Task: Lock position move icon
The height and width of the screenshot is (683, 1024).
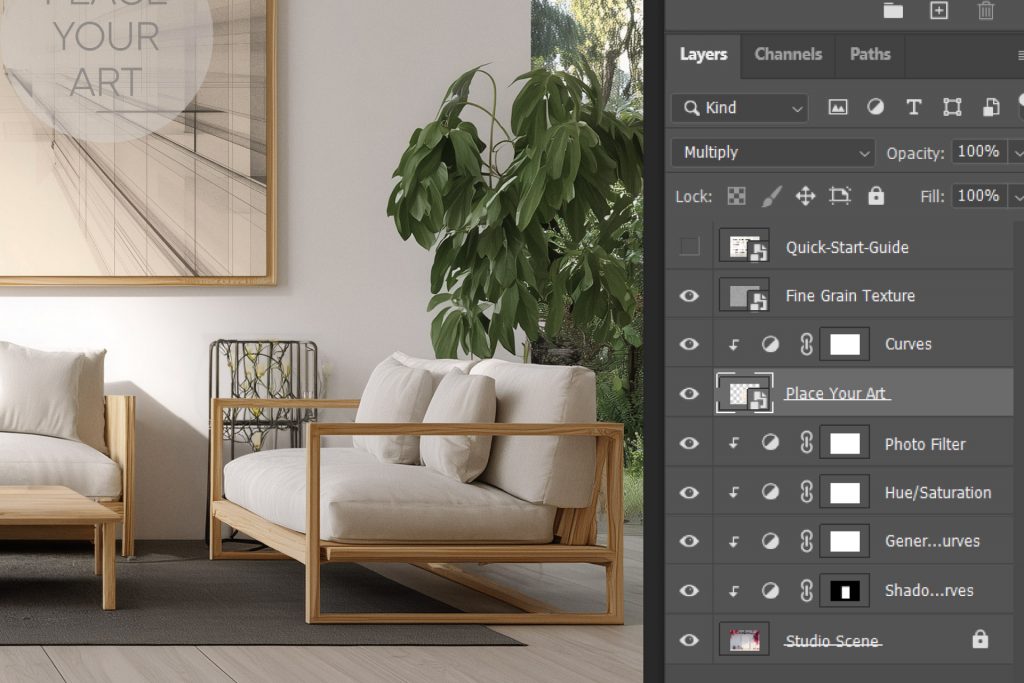Action: [805, 196]
